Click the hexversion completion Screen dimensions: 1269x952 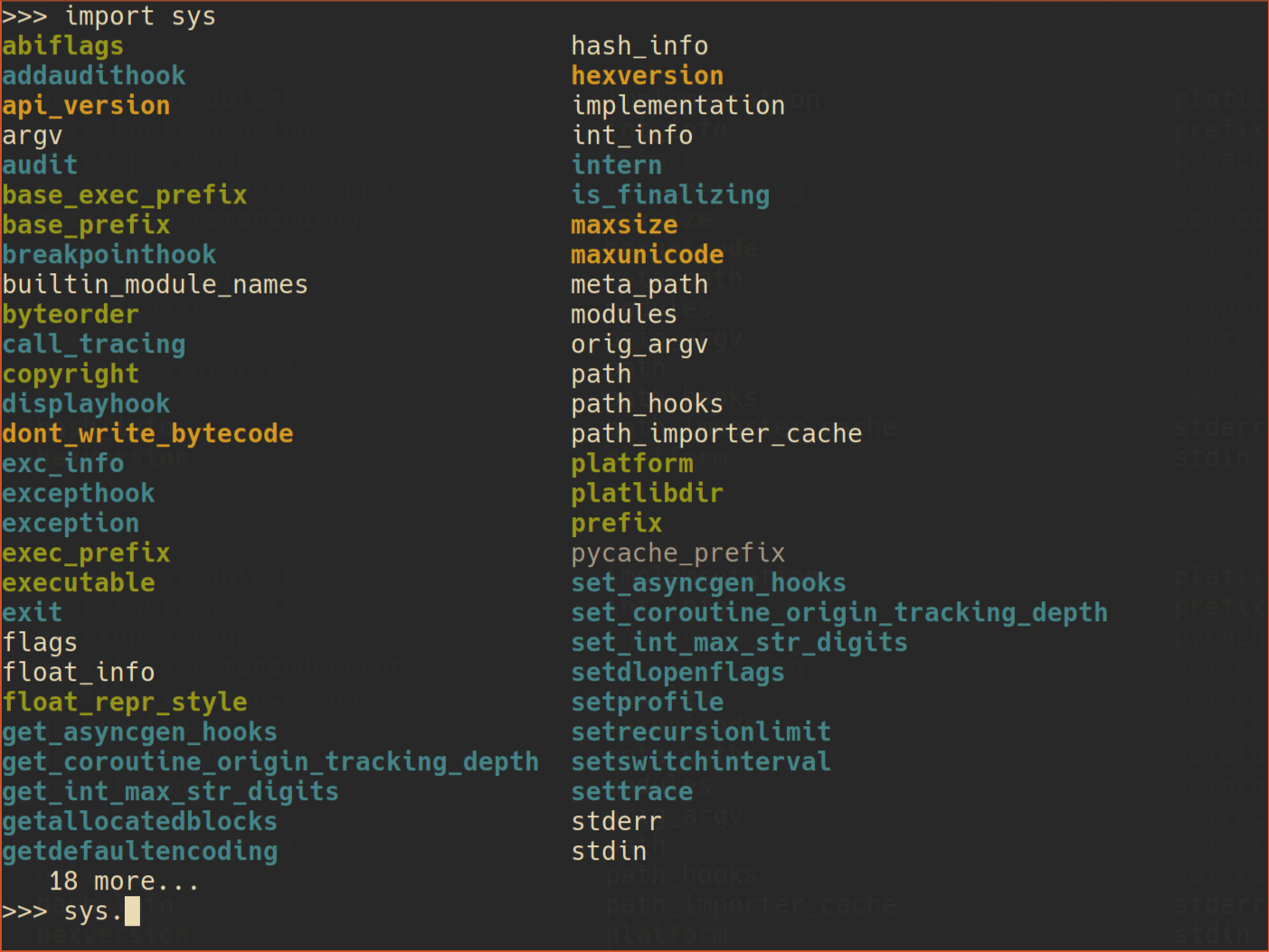tap(647, 76)
